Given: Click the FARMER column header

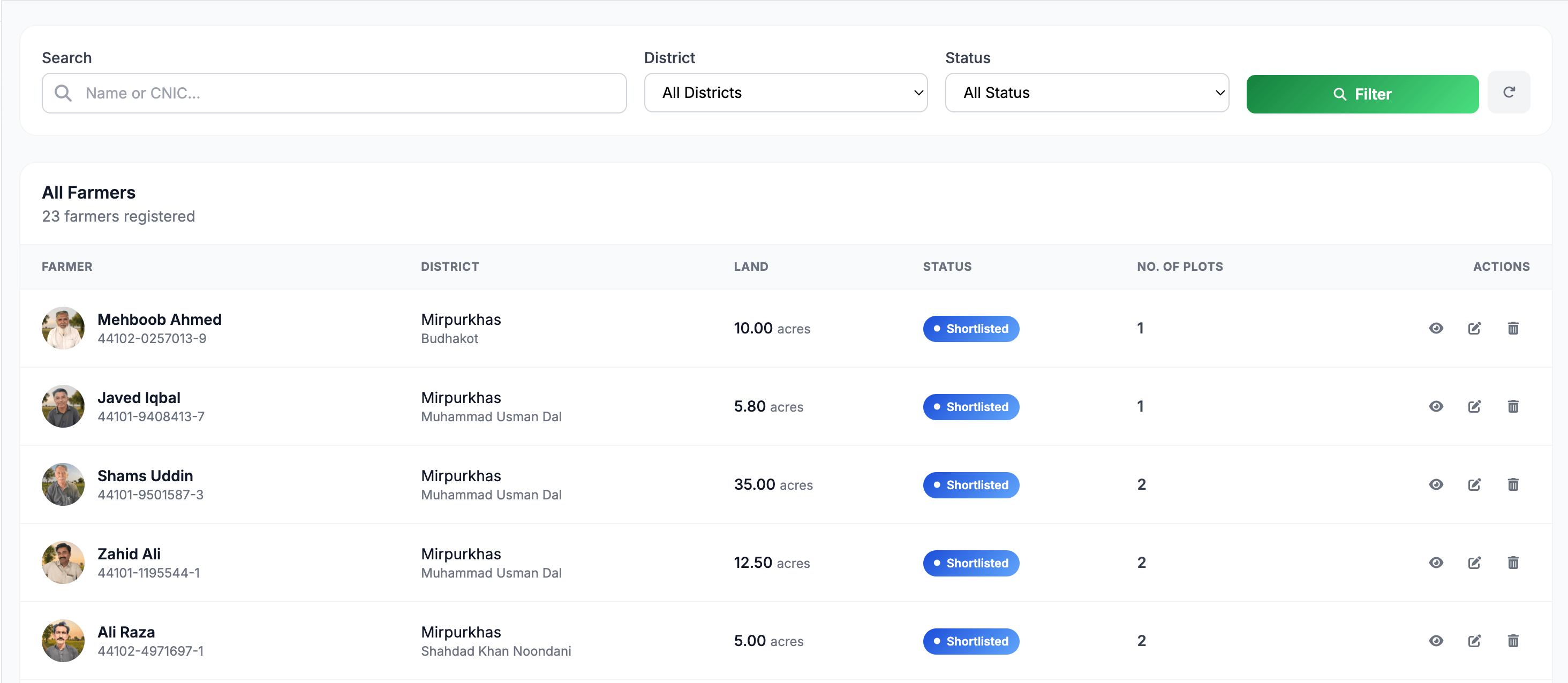Looking at the screenshot, I should pos(67,267).
